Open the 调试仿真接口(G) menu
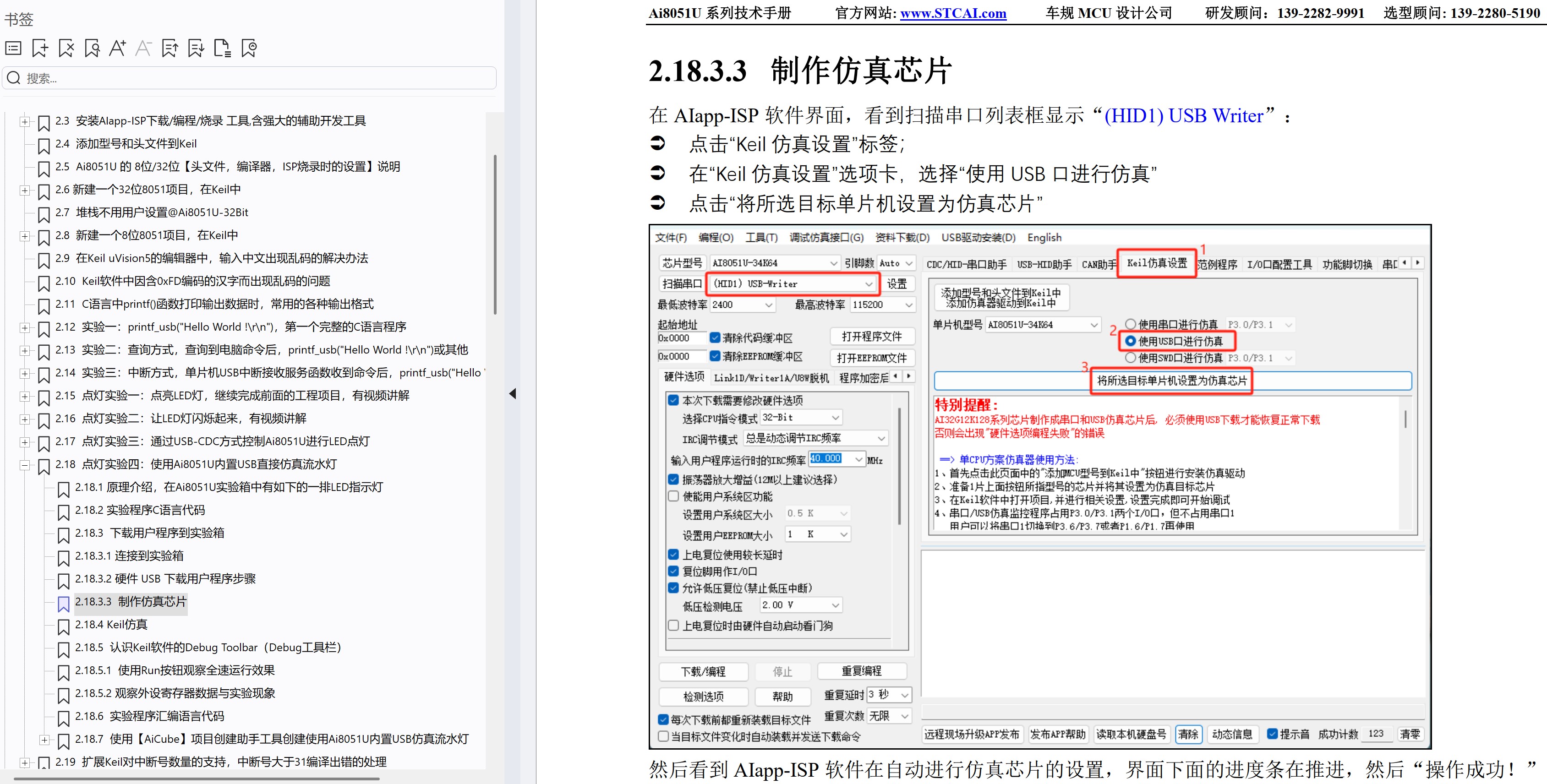1547x784 pixels. (826, 238)
